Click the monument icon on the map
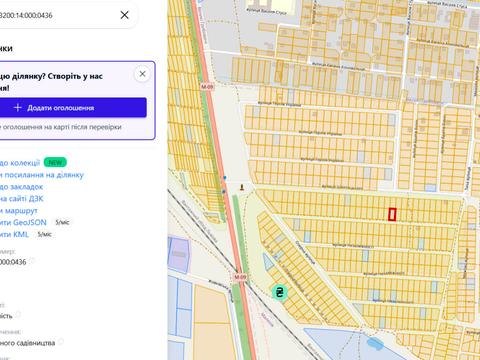This screenshot has height=360, width=480. pyautogui.click(x=242, y=187)
